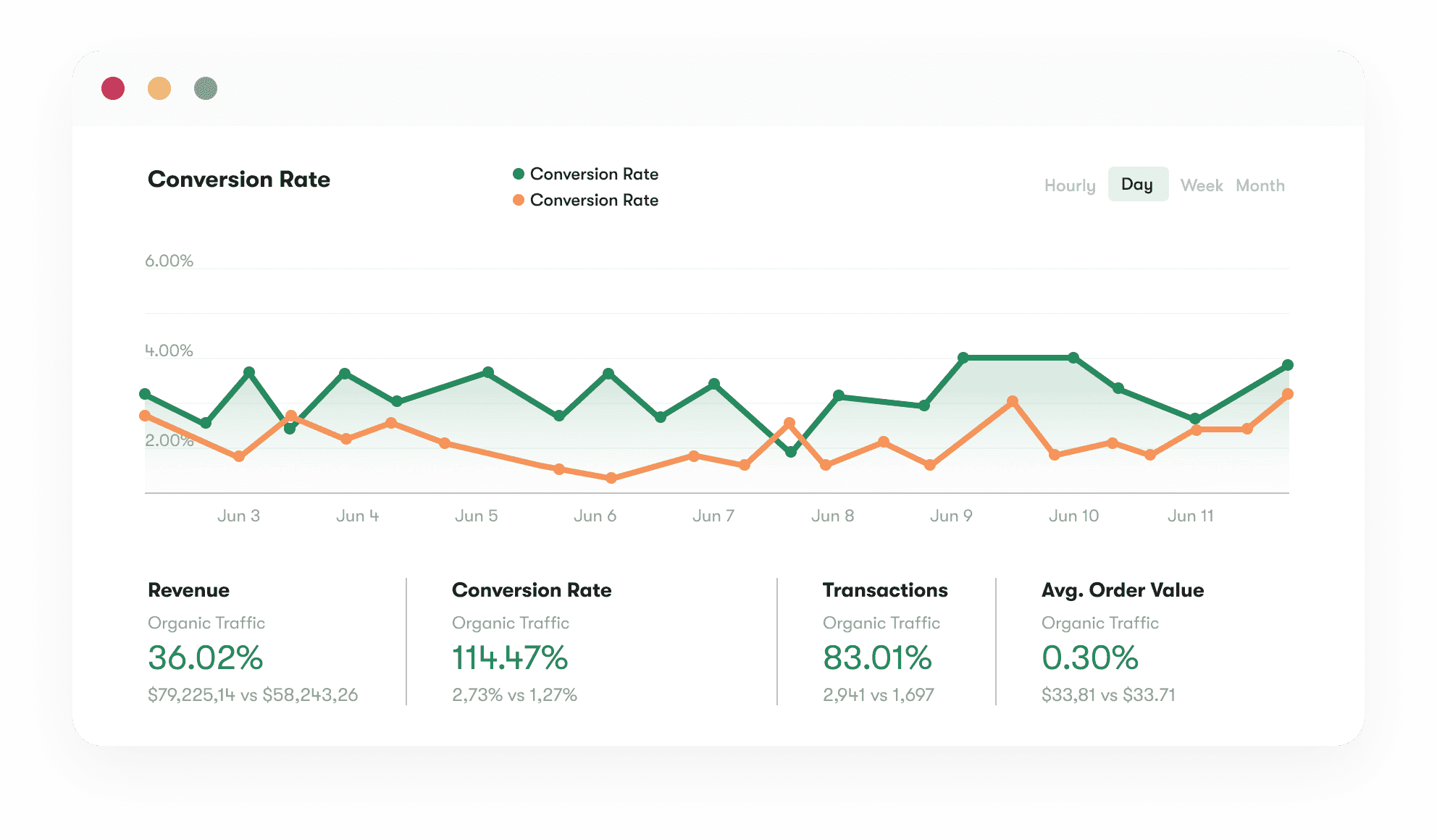Viewport: 1437px width, 840px height.
Task: Click the 2,941 vs 1,697 comparison
Action: (878, 695)
